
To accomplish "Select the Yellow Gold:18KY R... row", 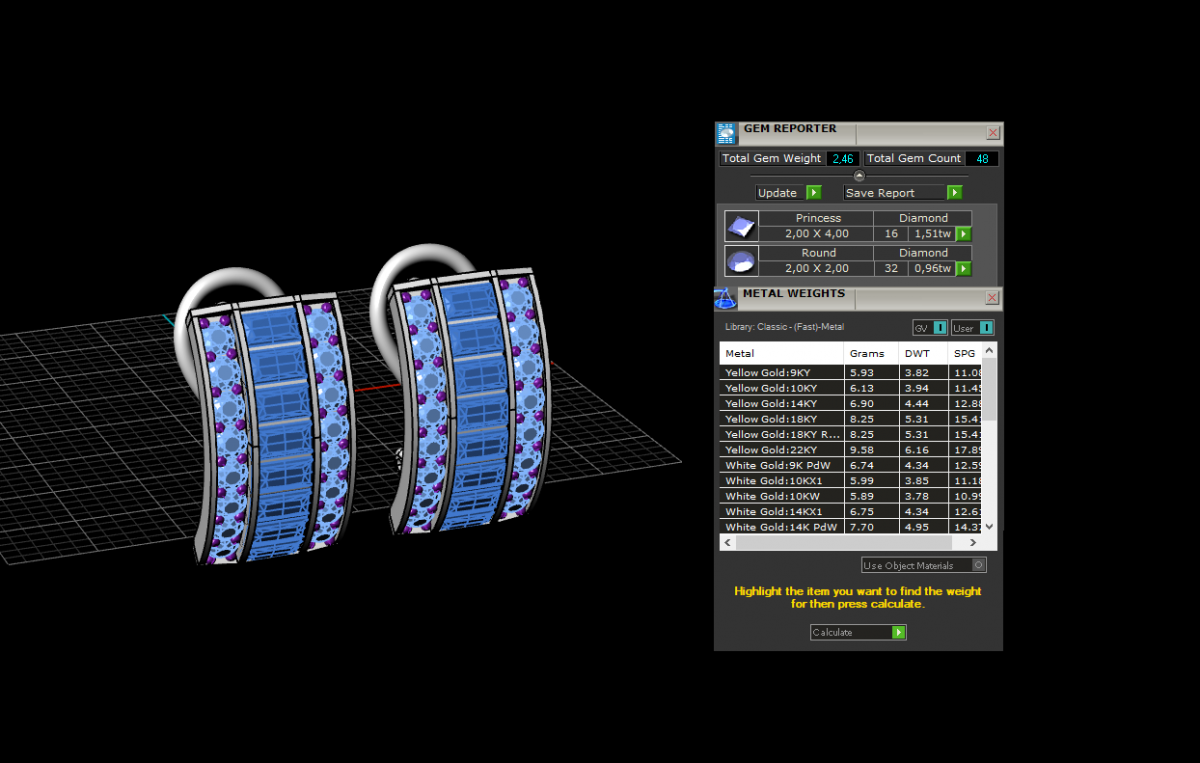I will click(x=851, y=434).
